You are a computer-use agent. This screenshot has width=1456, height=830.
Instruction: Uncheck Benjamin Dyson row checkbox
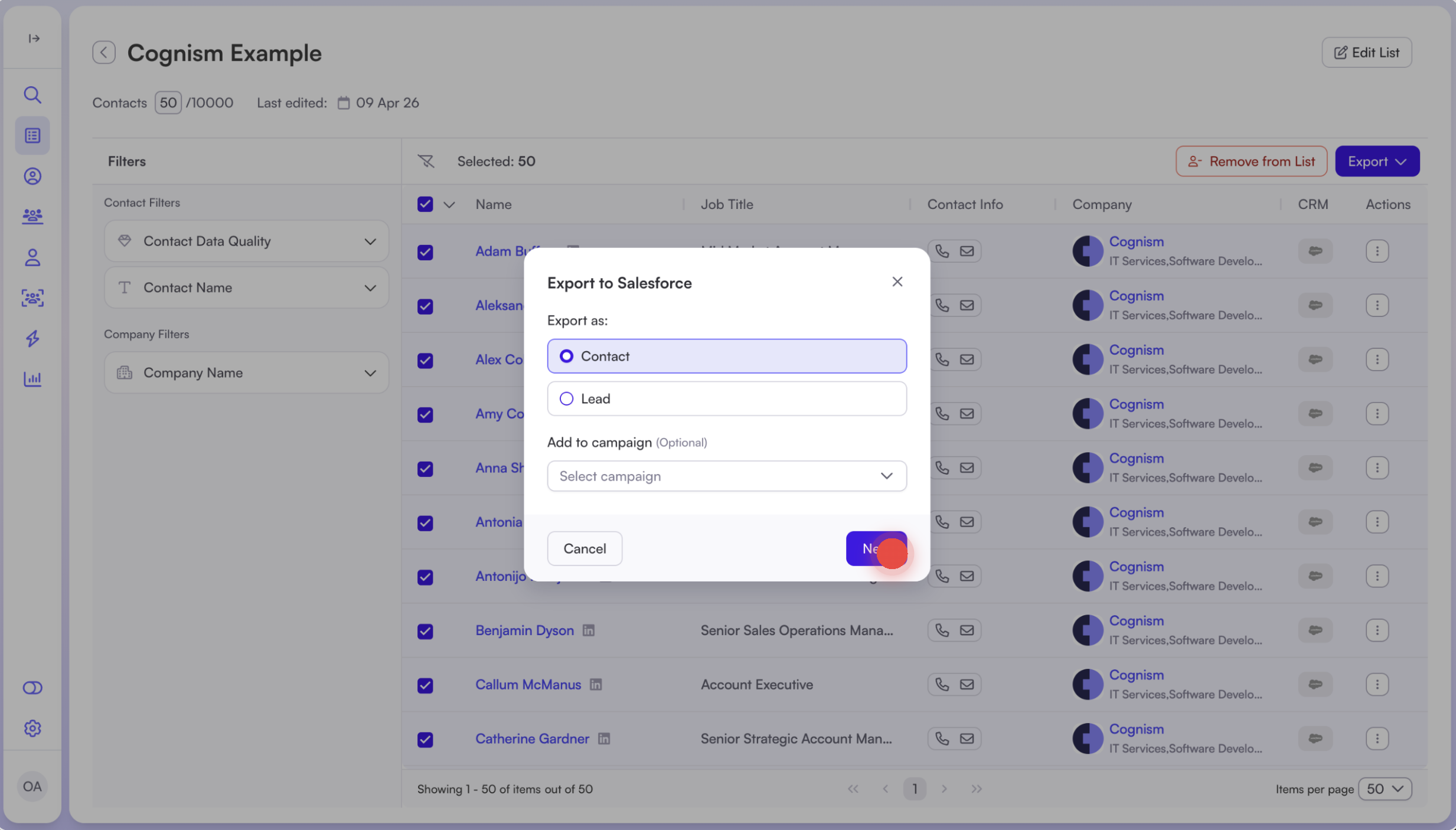pos(425,630)
